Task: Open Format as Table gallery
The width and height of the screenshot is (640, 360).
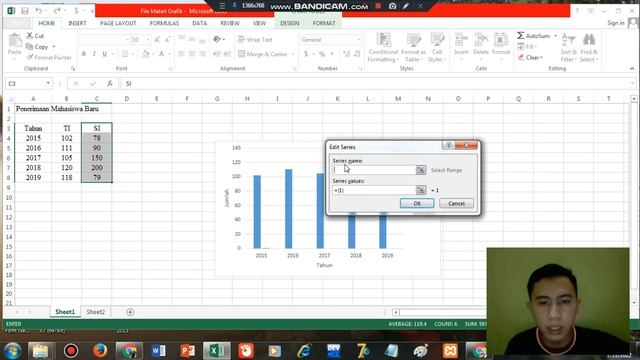Action: [413, 48]
